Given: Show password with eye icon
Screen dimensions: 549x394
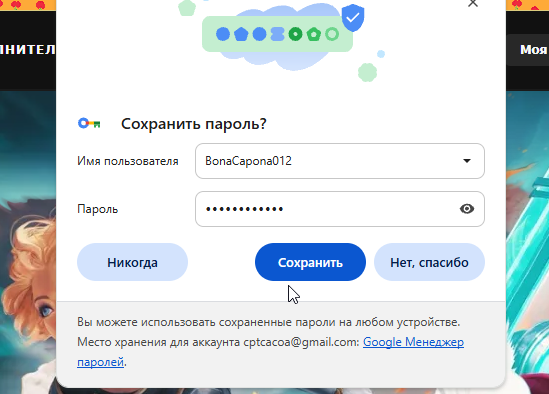Looking at the screenshot, I should [x=467, y=209].
